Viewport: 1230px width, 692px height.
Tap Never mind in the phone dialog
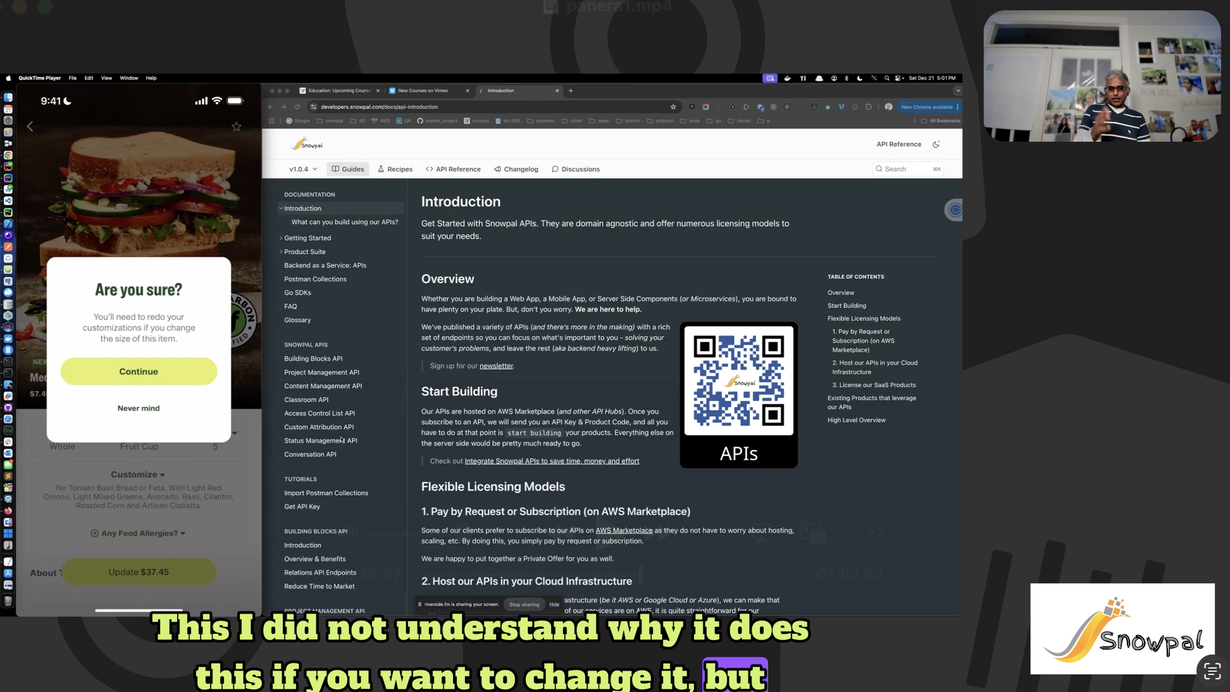(x=138, y=408)
